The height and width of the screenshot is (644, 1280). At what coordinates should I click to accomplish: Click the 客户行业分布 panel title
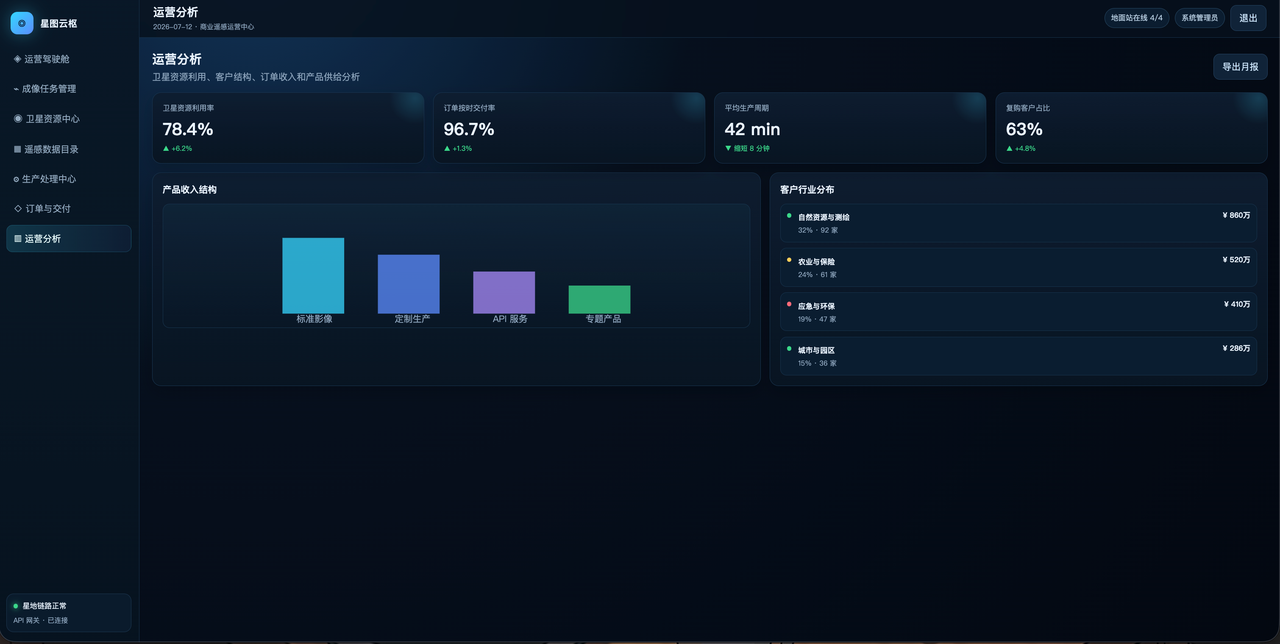click(x=807, y=190)
